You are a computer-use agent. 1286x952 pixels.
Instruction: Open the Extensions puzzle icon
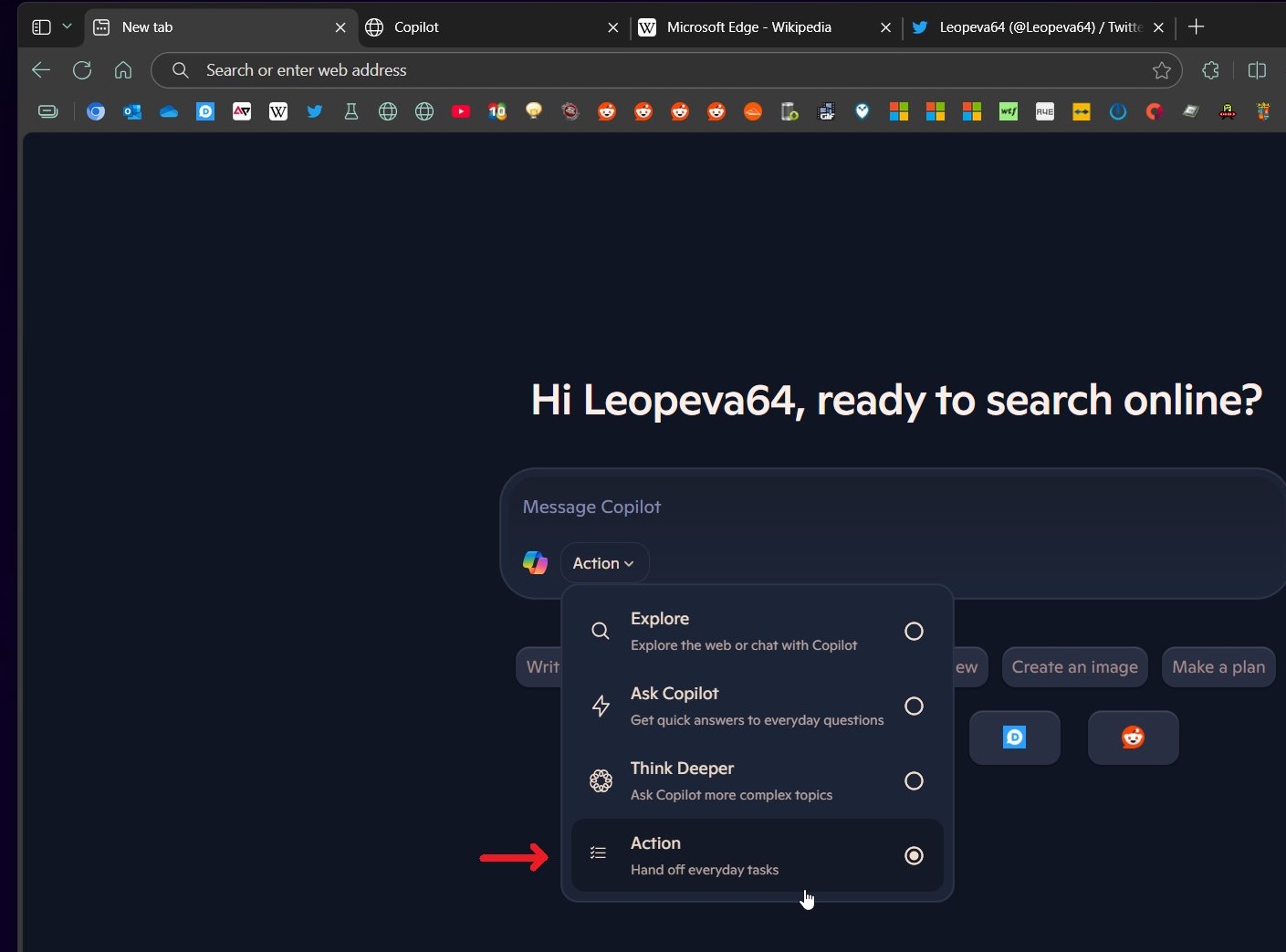coord(1211,70)
